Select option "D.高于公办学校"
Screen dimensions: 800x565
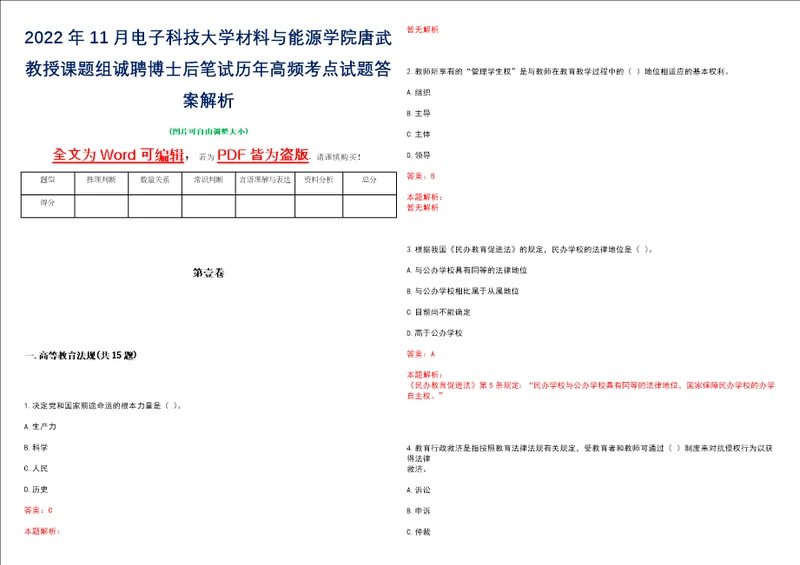434,333
